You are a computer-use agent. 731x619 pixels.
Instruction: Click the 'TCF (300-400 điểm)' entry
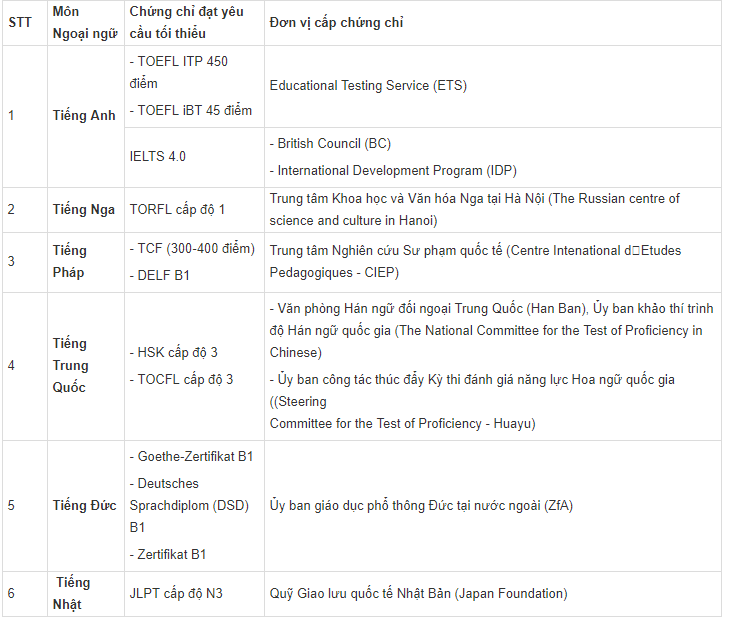[x=192, y=248]
